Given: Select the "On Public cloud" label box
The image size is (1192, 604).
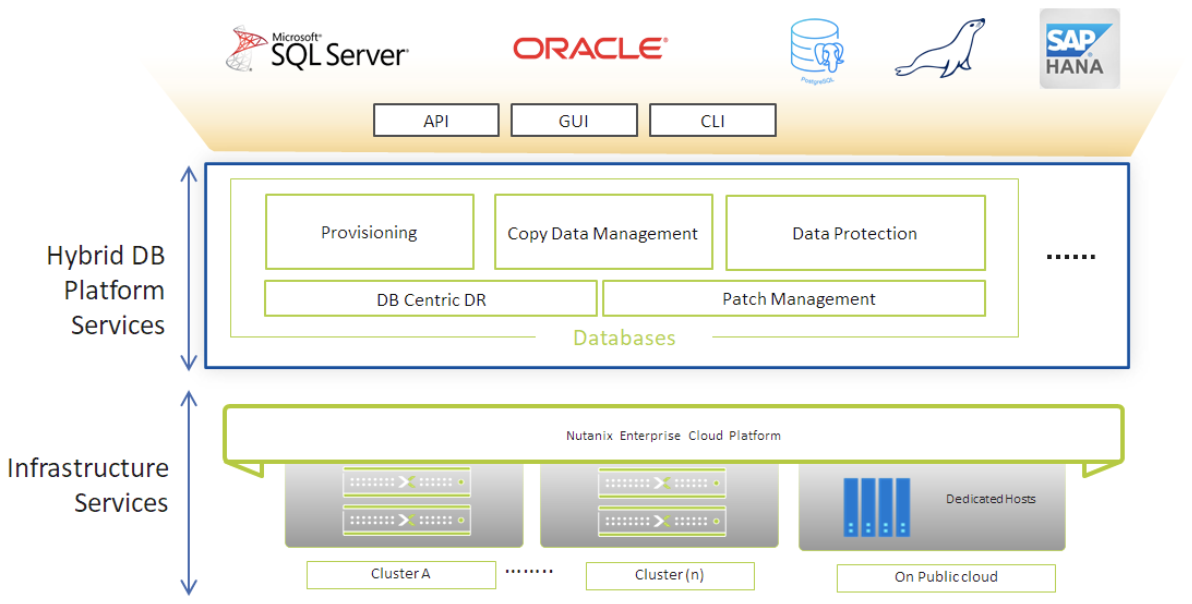Looking at the screenshot, I should pos(946,577).
